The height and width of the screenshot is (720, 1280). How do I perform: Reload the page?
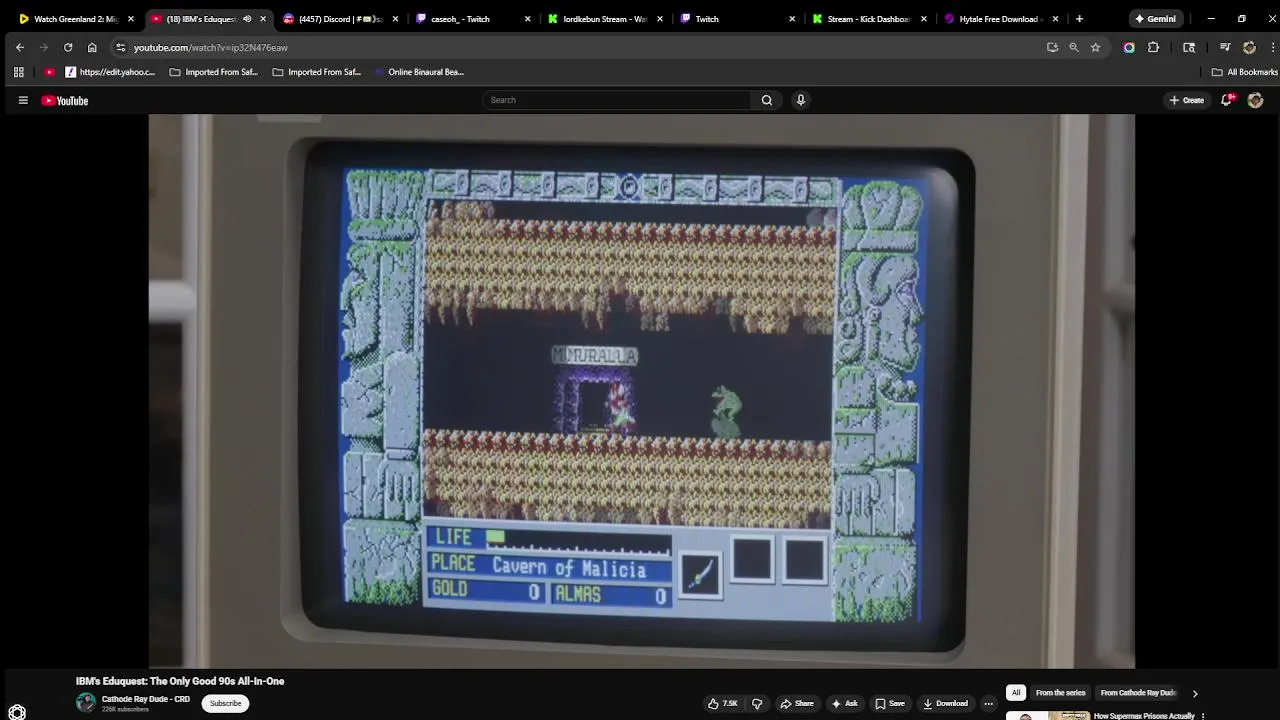coord(68,47)
